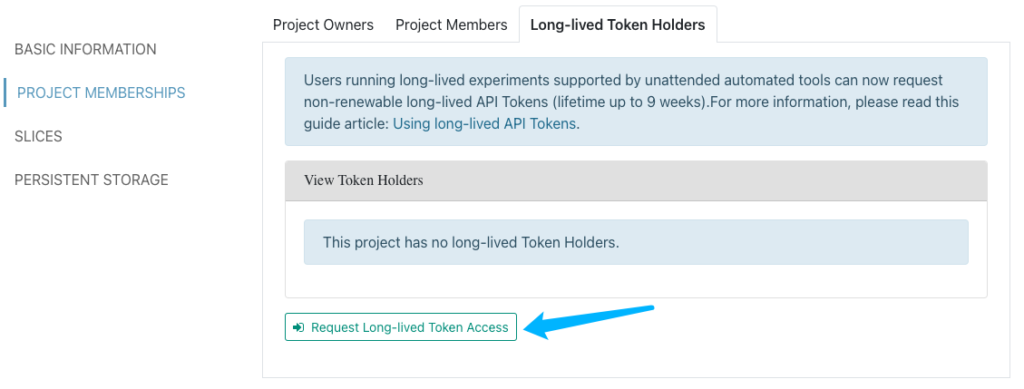Viewport: 1024px width, 389px height.
Task: Select the Long-lived Token Holders tab
Action: 618,25
